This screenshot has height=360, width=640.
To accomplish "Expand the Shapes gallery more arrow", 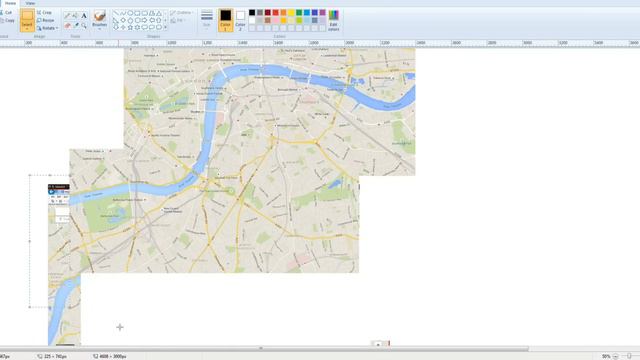I will [x=165, y=27].
